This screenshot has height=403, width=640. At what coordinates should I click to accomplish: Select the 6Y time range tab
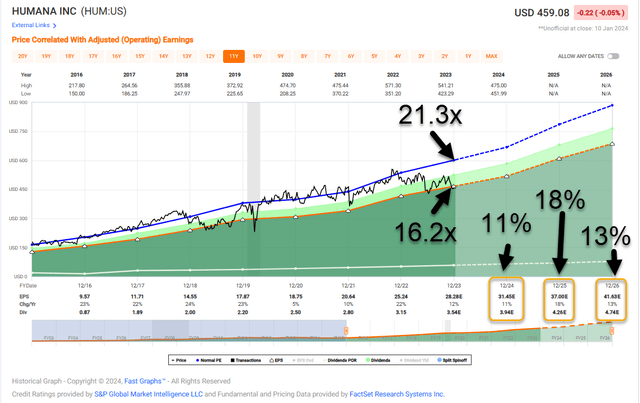tap(351, 56)
